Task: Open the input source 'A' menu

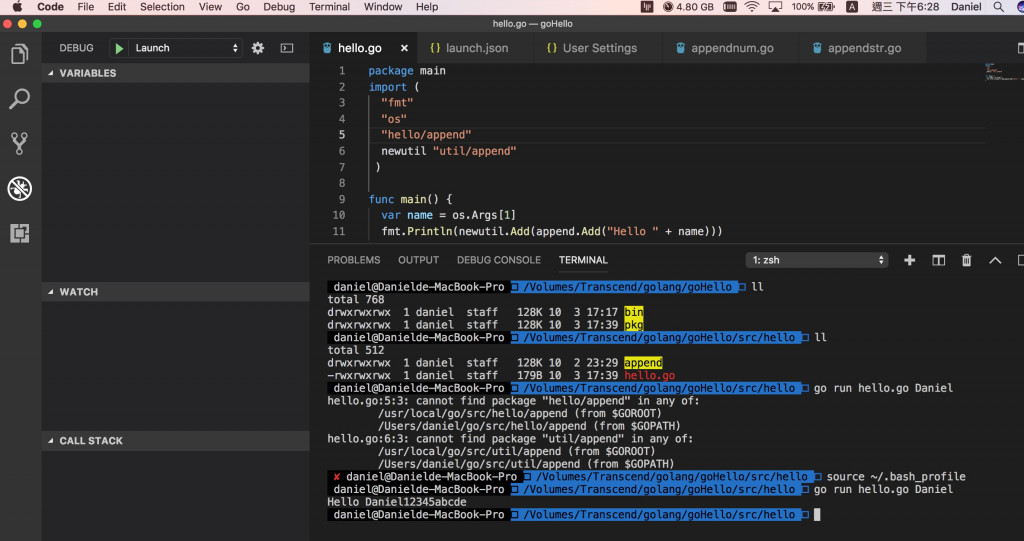Action: tap(852, 7)
